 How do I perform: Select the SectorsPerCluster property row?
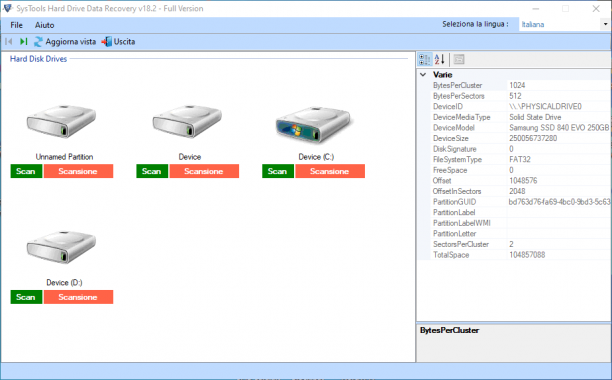520,244
